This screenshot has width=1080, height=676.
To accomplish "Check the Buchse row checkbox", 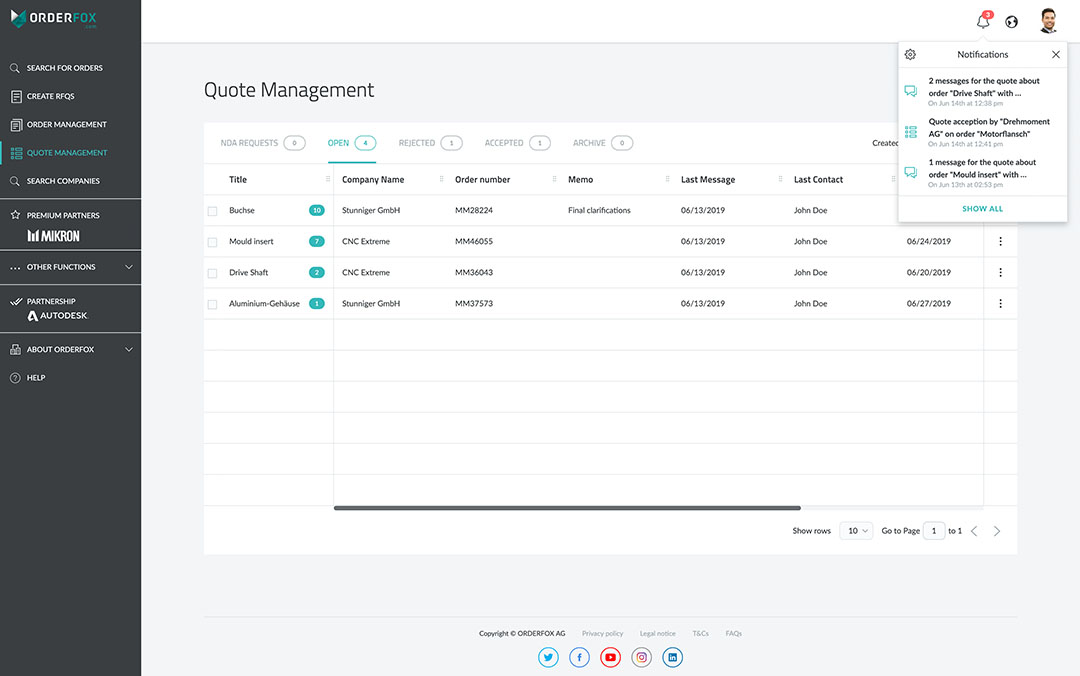I will (x=212, y=211).
